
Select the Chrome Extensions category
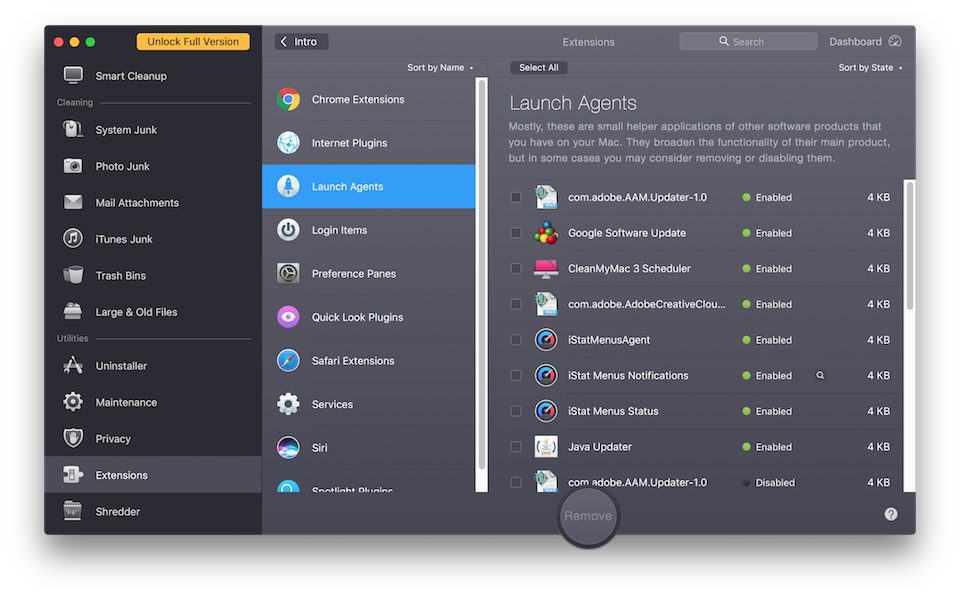point(369,99)
